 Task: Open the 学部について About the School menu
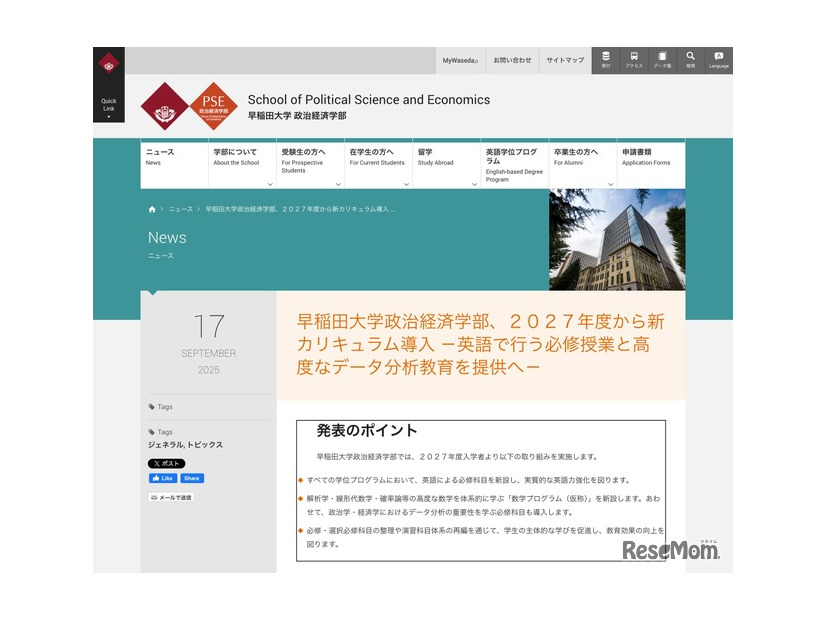[242, 164]
